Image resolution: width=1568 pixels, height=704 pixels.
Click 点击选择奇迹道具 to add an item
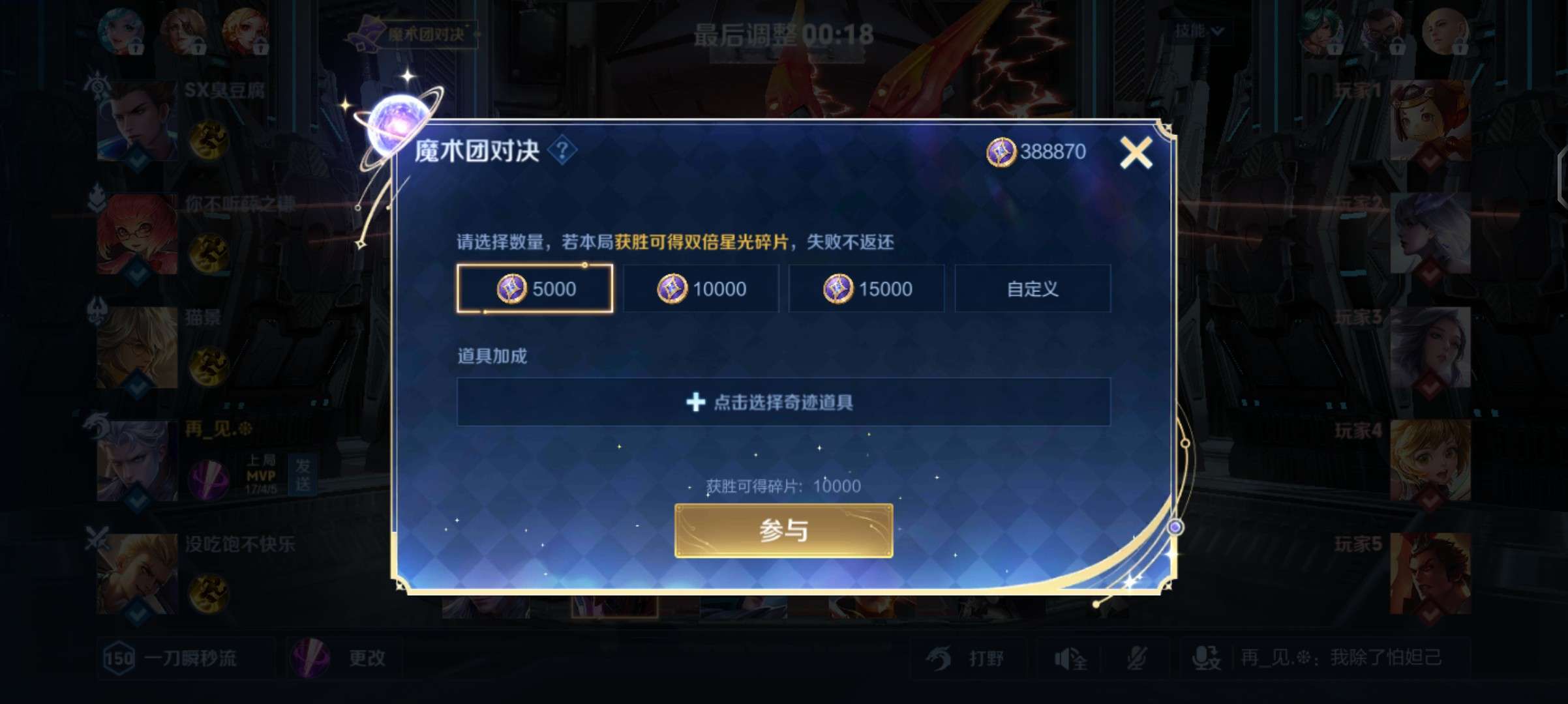pos(783,402)
